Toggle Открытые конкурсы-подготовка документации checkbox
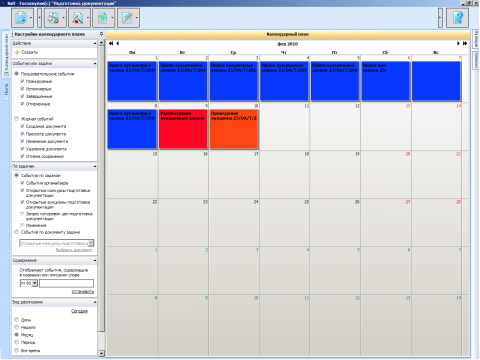 click(x=22, y=191)
